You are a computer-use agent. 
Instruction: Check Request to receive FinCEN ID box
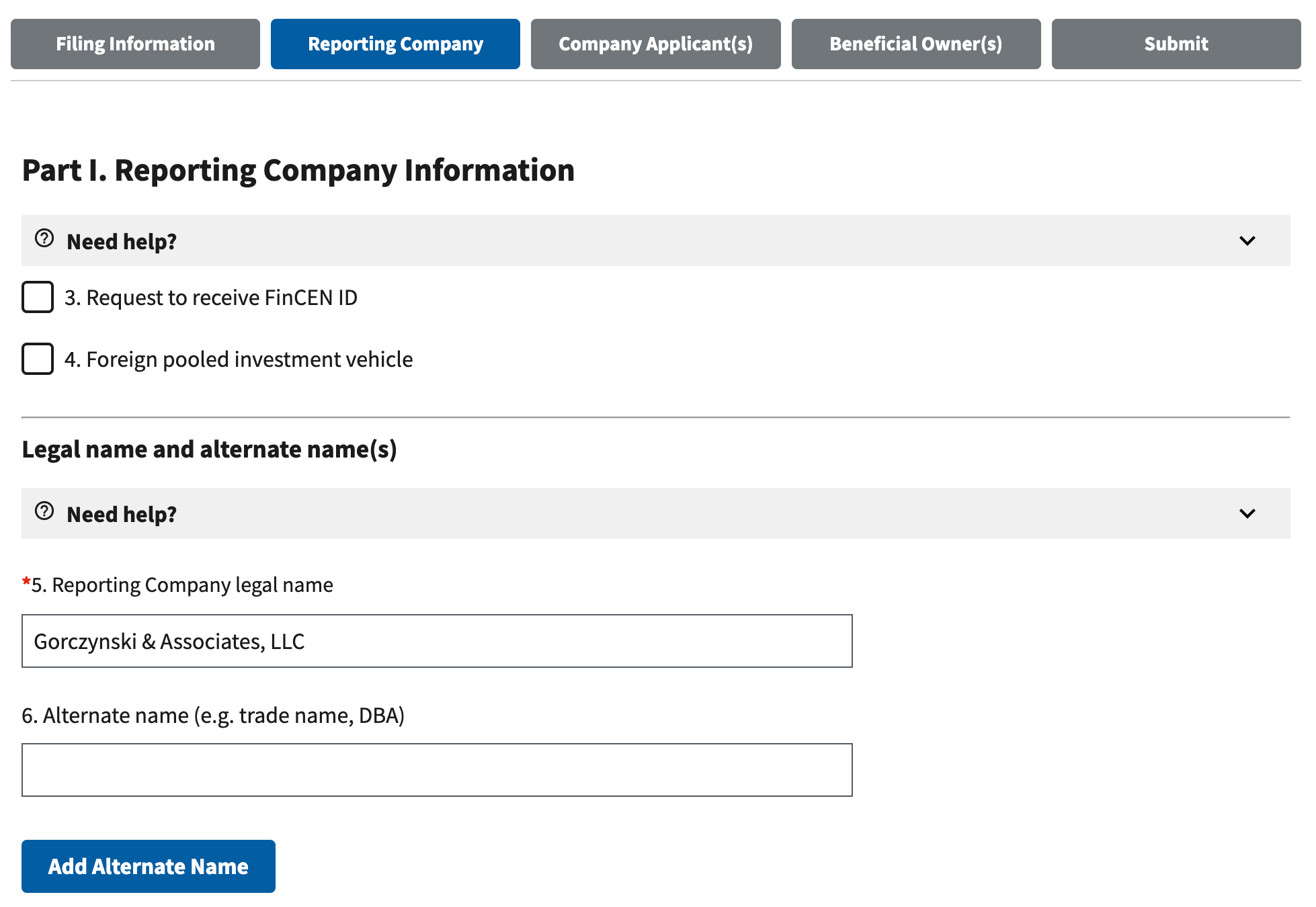pyautogui.click(x=38, y=297)
